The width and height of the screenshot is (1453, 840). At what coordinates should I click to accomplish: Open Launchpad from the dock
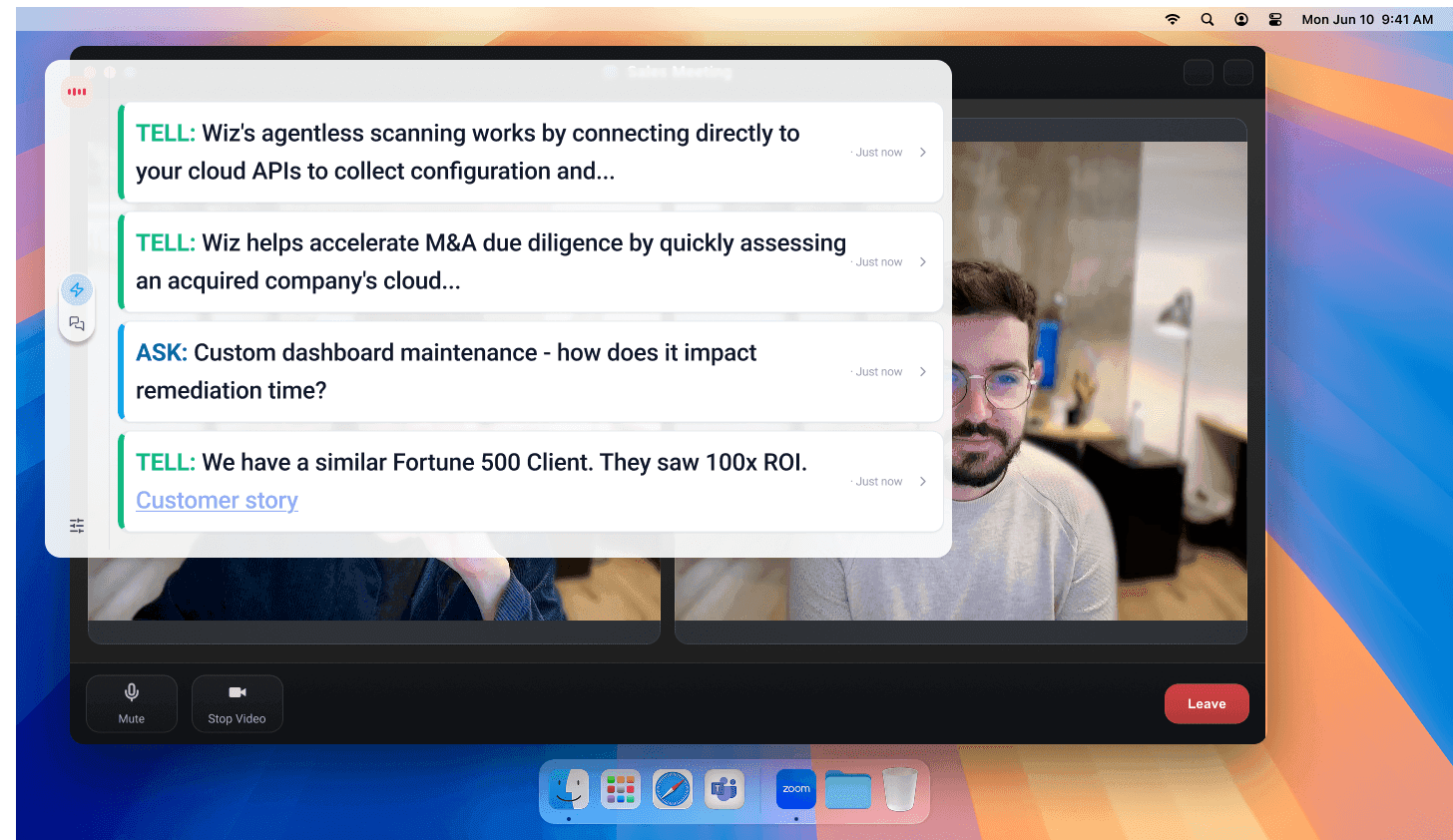tap(620, 788)
